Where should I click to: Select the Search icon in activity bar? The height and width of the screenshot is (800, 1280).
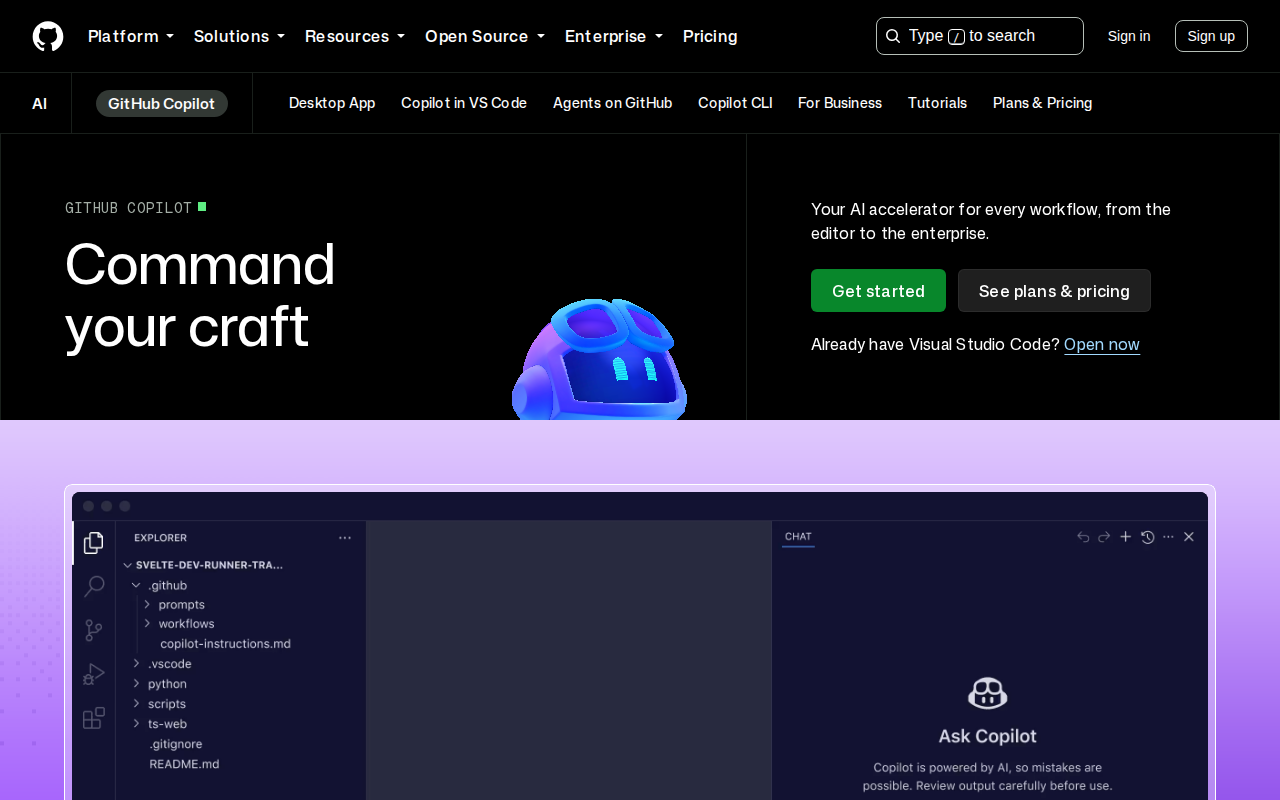(94, 586)
